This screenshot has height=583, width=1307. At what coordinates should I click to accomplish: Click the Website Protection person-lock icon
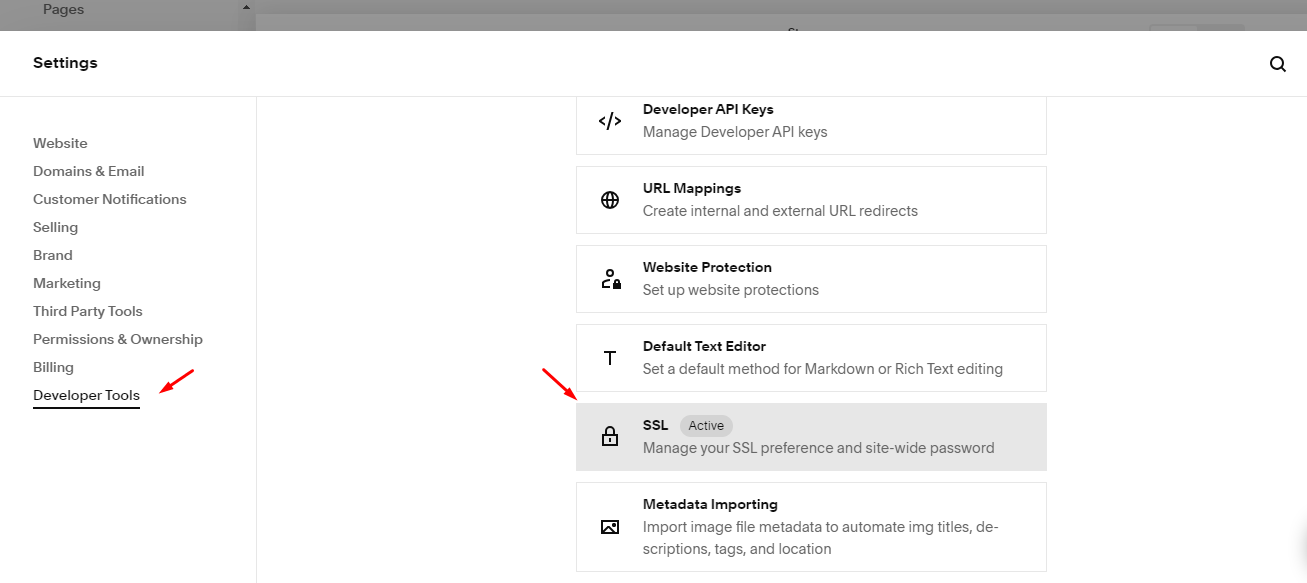tap(610, 279)
